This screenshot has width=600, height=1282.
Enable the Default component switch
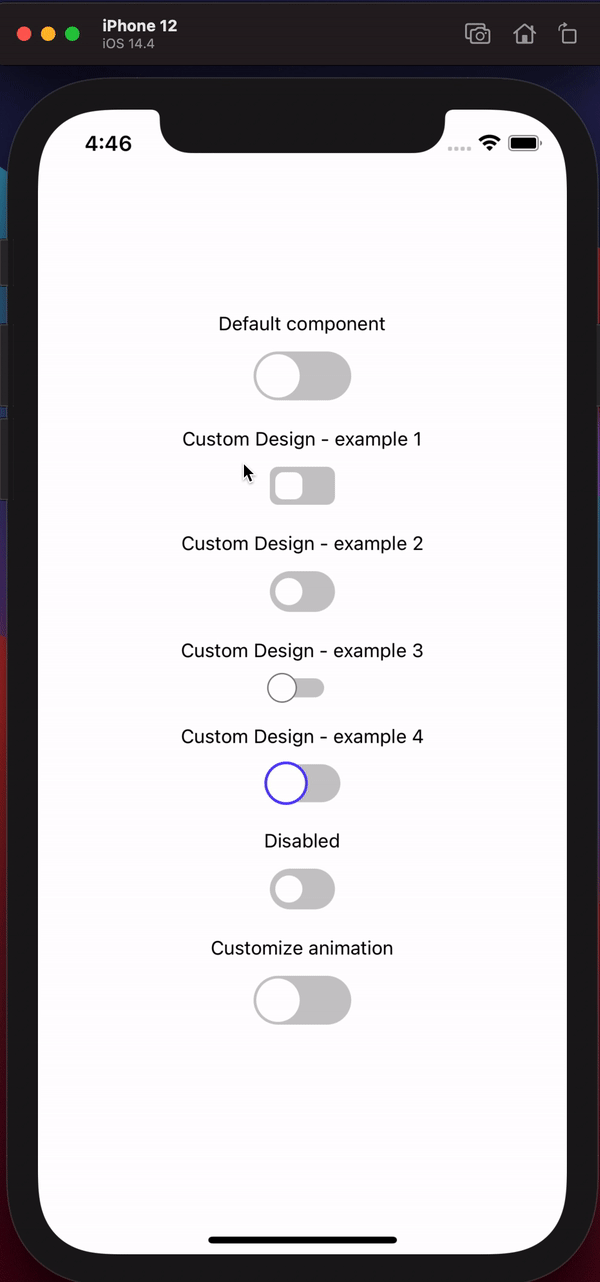[302, 375]
